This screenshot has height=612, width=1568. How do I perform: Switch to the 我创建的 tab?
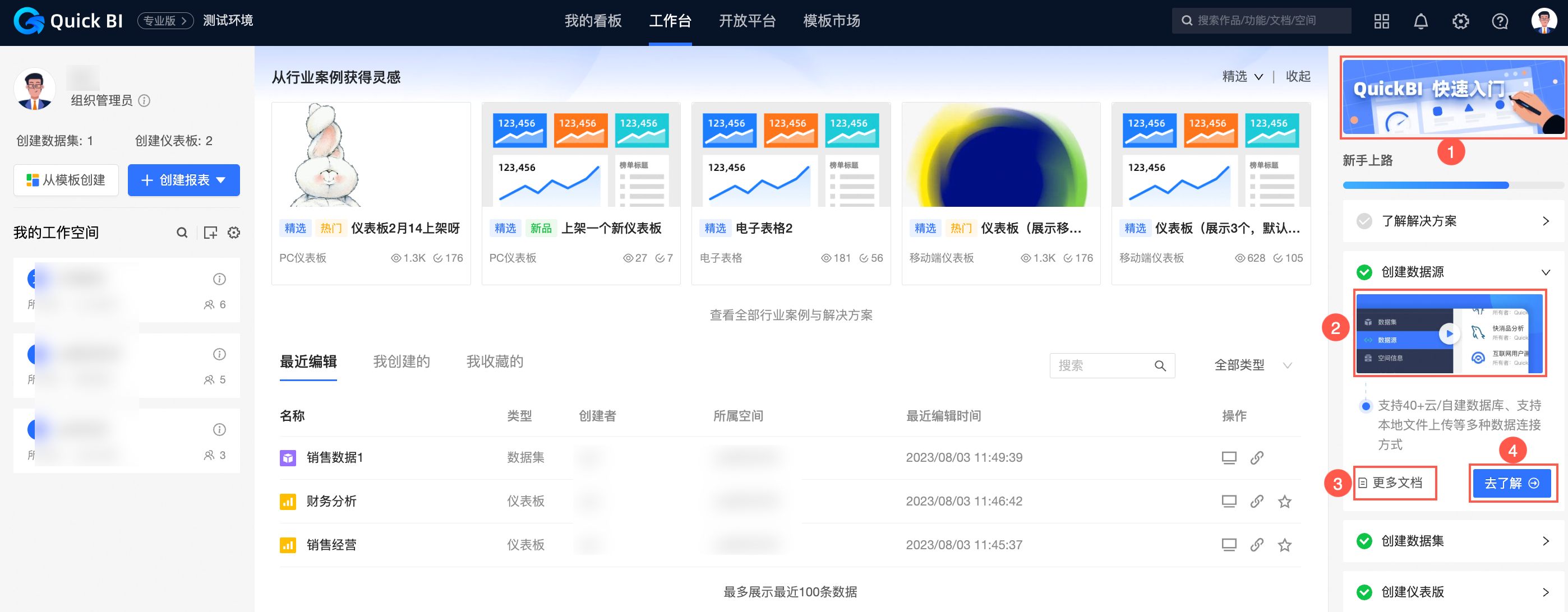pyautogui.click(x=401, y=361)
